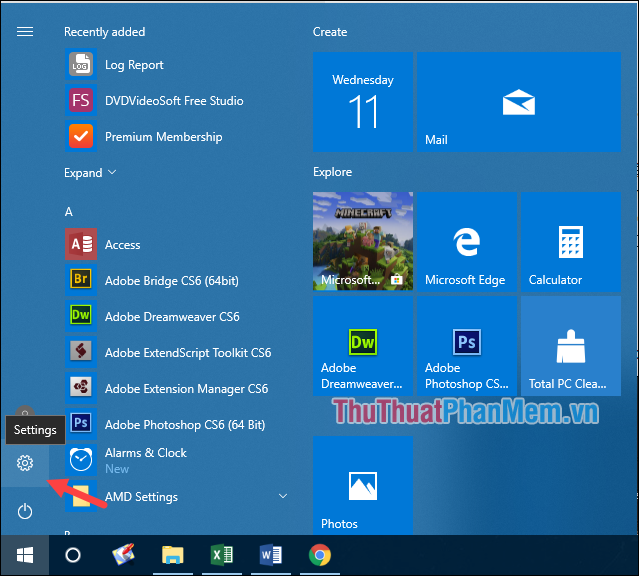
Task: Click the "Alarms & Clock" label
Action: click(x=145, y=452)
